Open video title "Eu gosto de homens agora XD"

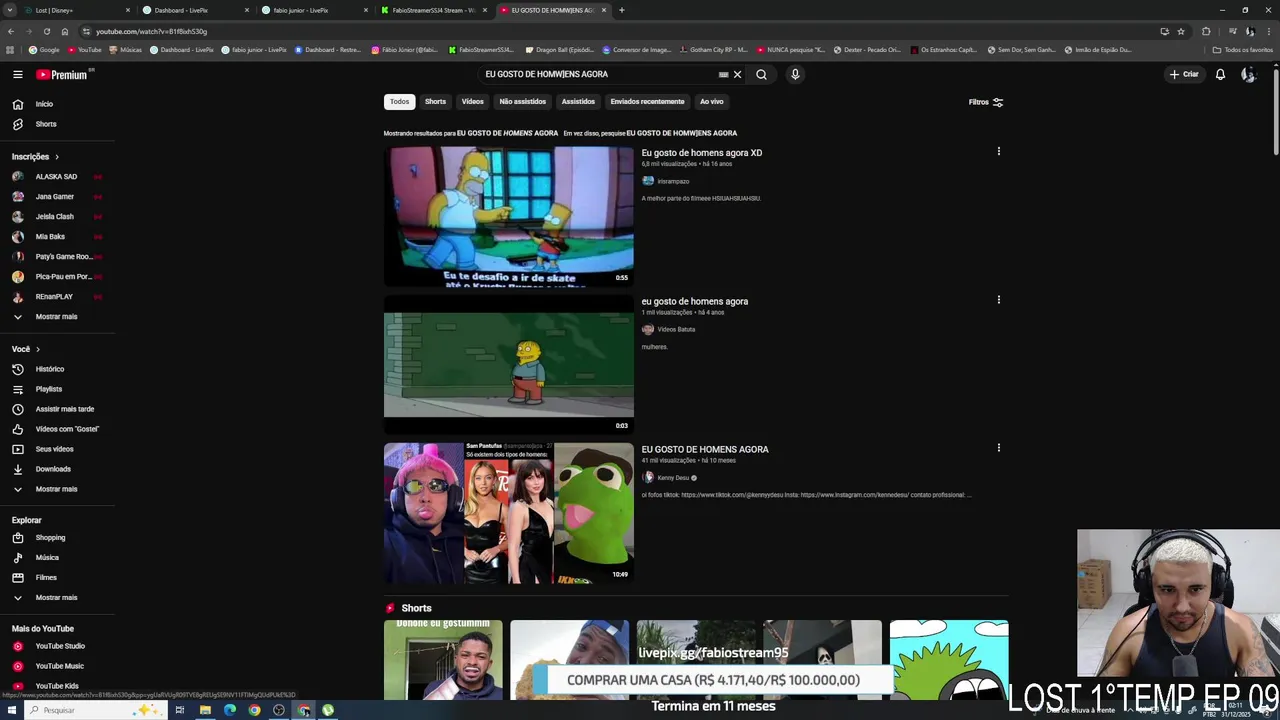pyautogui.click(x=701, y=153)
